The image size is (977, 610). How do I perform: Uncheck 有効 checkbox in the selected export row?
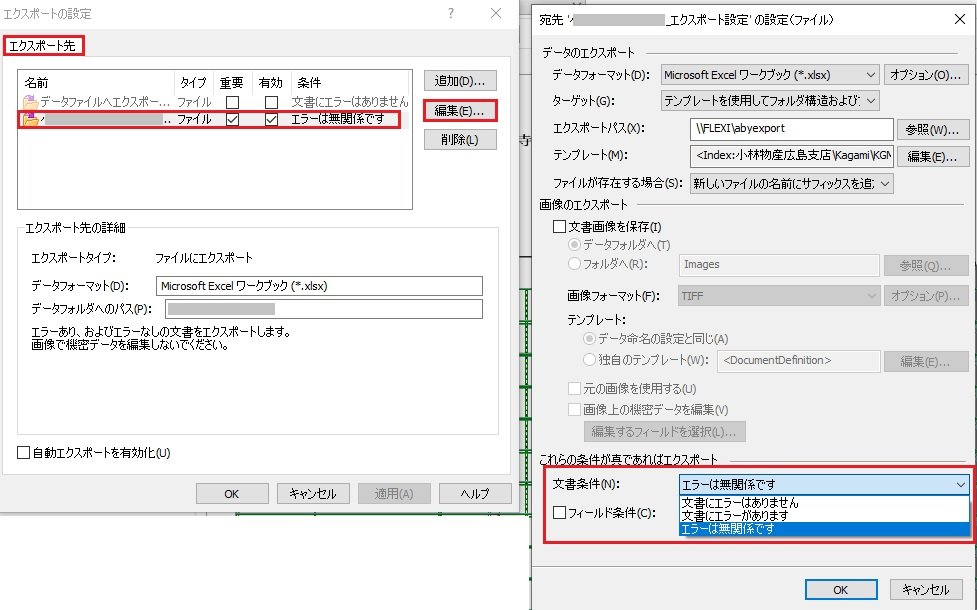271,119
